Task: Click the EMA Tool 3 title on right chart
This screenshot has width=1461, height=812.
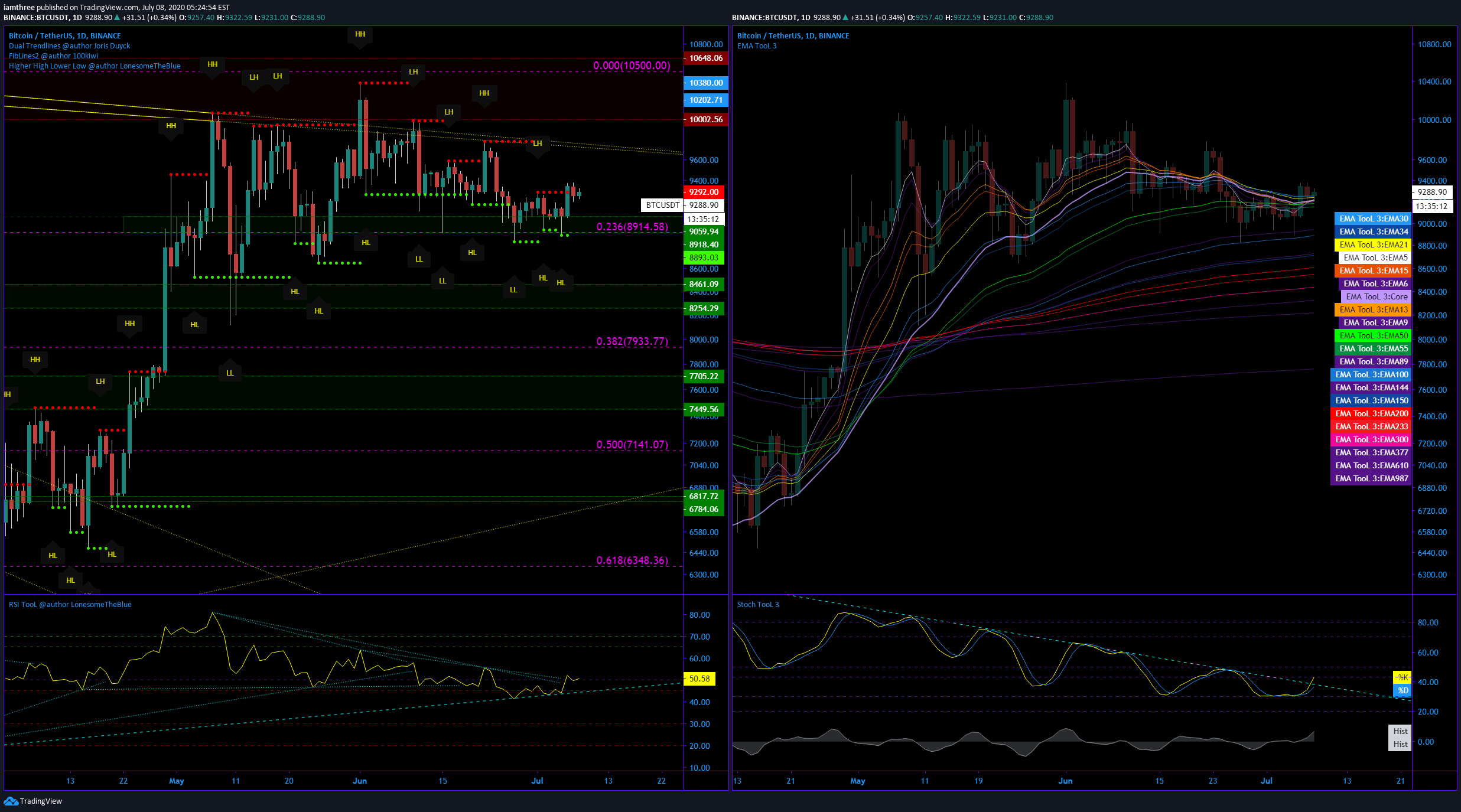Action: (x=756, y=46)
